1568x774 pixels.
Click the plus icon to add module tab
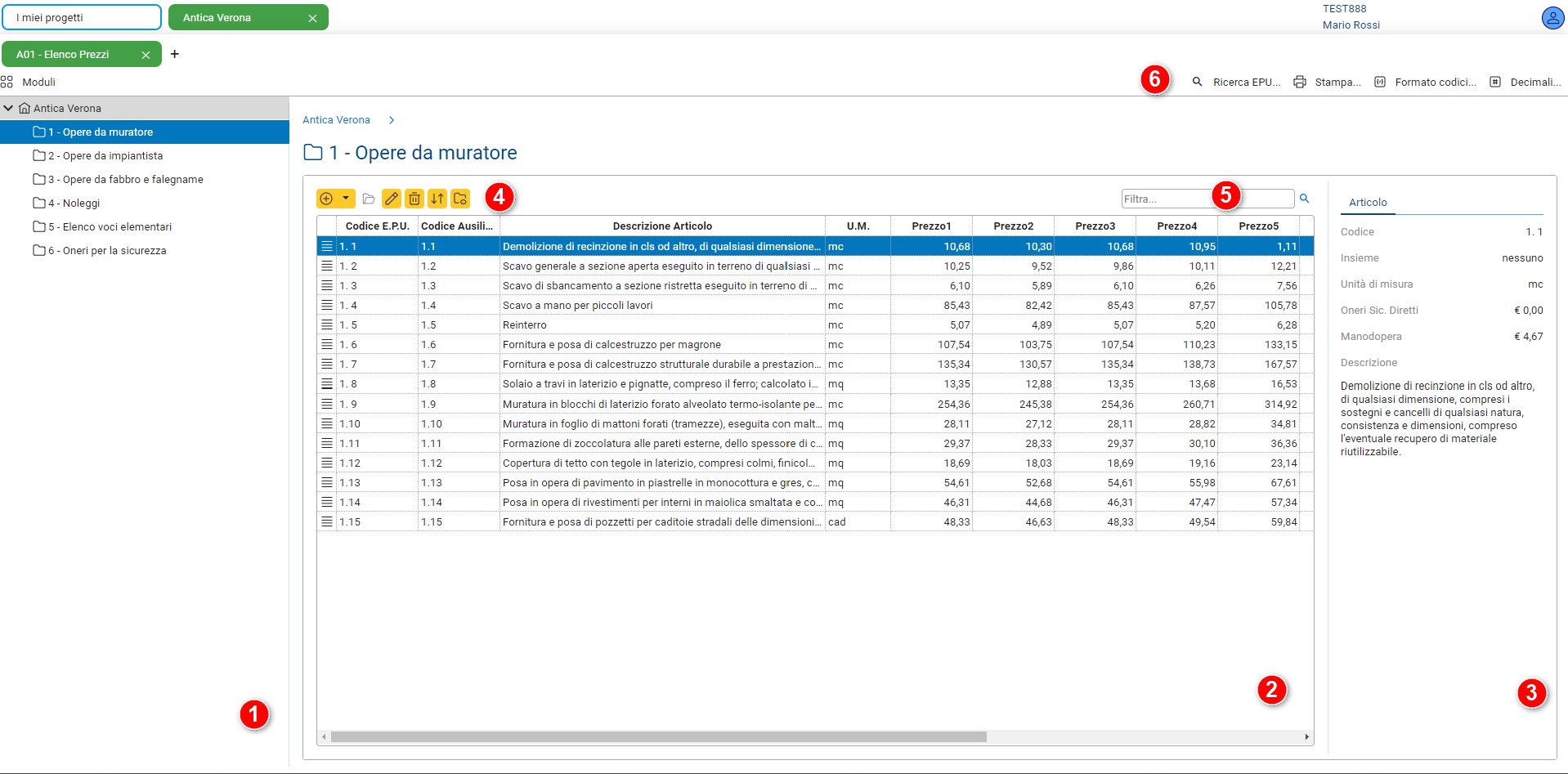(174, 54)
